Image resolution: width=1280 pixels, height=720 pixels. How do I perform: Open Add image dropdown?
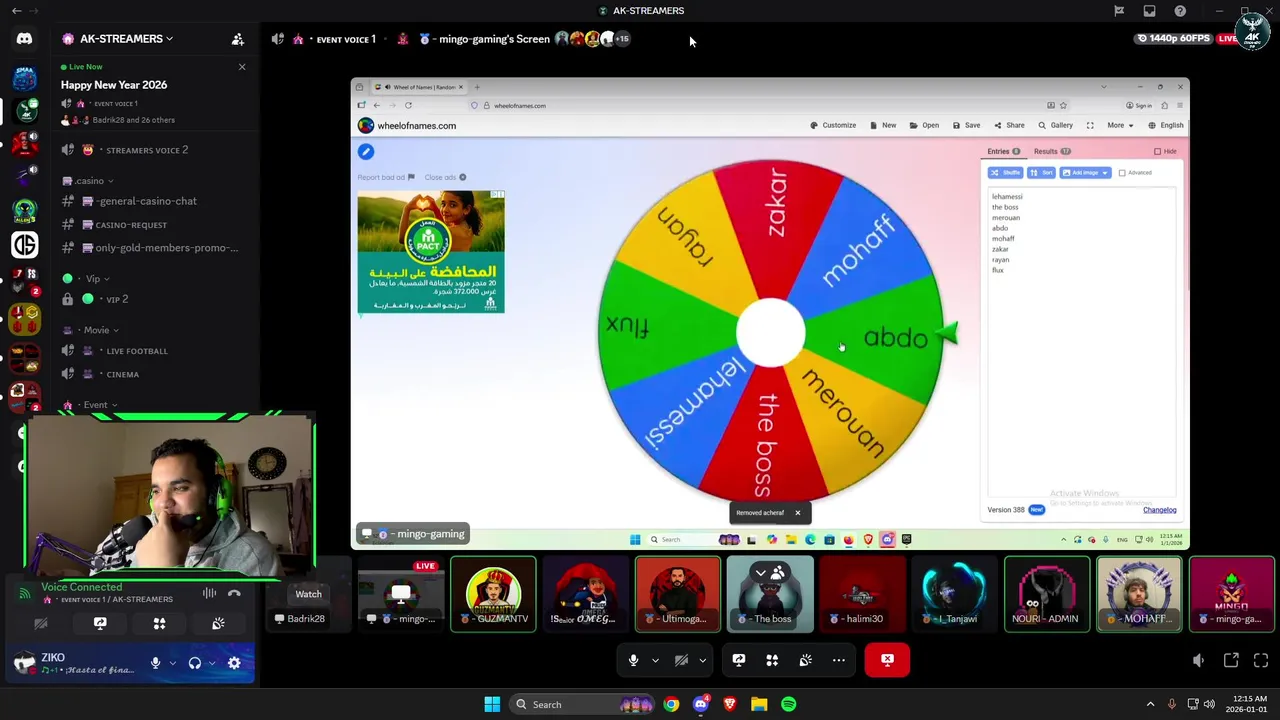point(1085,173)
